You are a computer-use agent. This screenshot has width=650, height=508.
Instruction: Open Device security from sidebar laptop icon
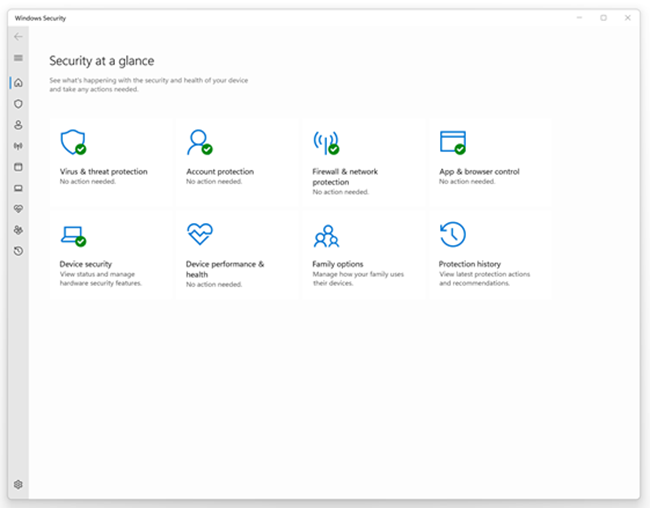(18, 188)
